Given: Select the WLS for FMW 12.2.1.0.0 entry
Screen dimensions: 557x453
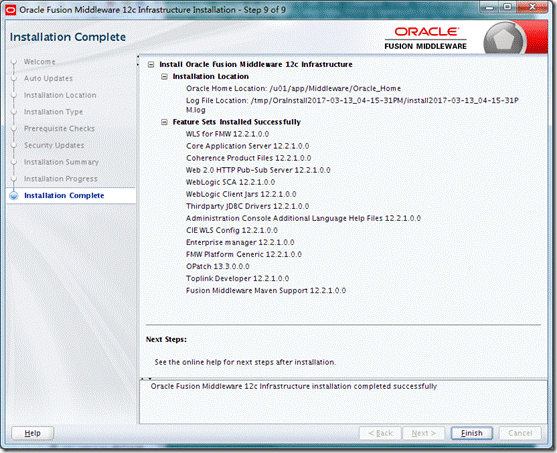Looking at the screenshot, I should 227,134.
